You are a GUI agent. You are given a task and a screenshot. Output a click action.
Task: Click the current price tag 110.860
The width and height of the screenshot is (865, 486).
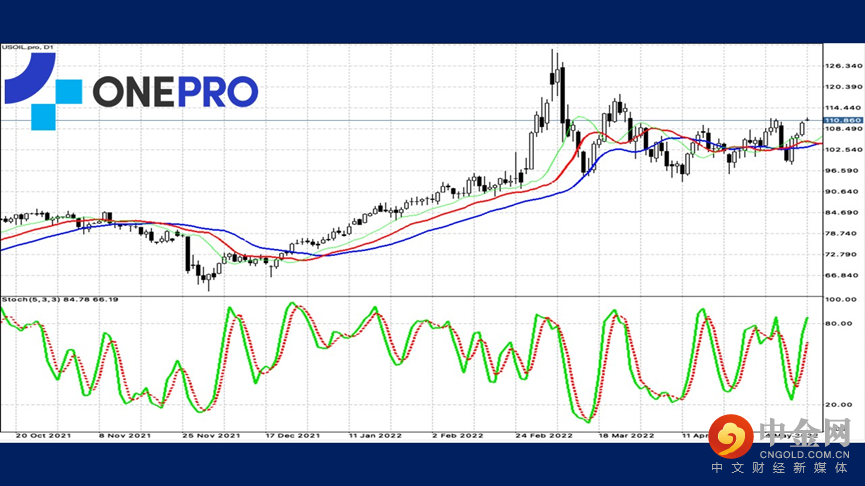click(842, 120)
